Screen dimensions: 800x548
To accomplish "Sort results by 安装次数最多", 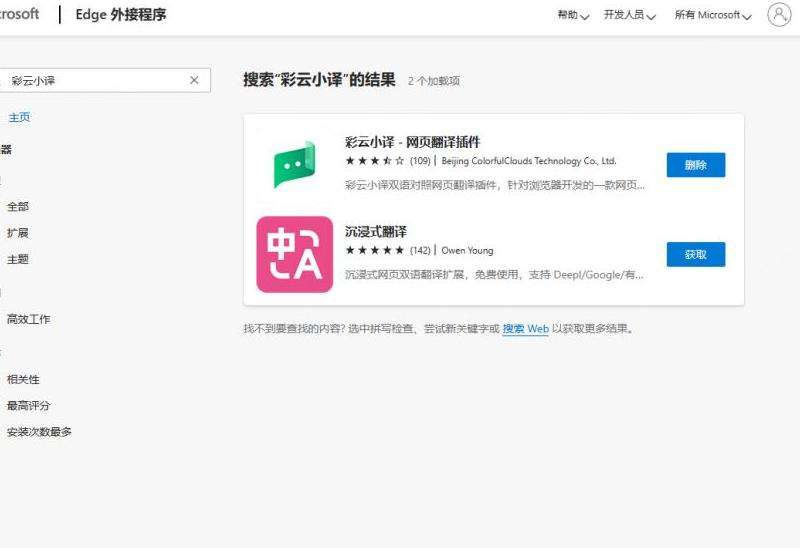I will click(39, 432).
